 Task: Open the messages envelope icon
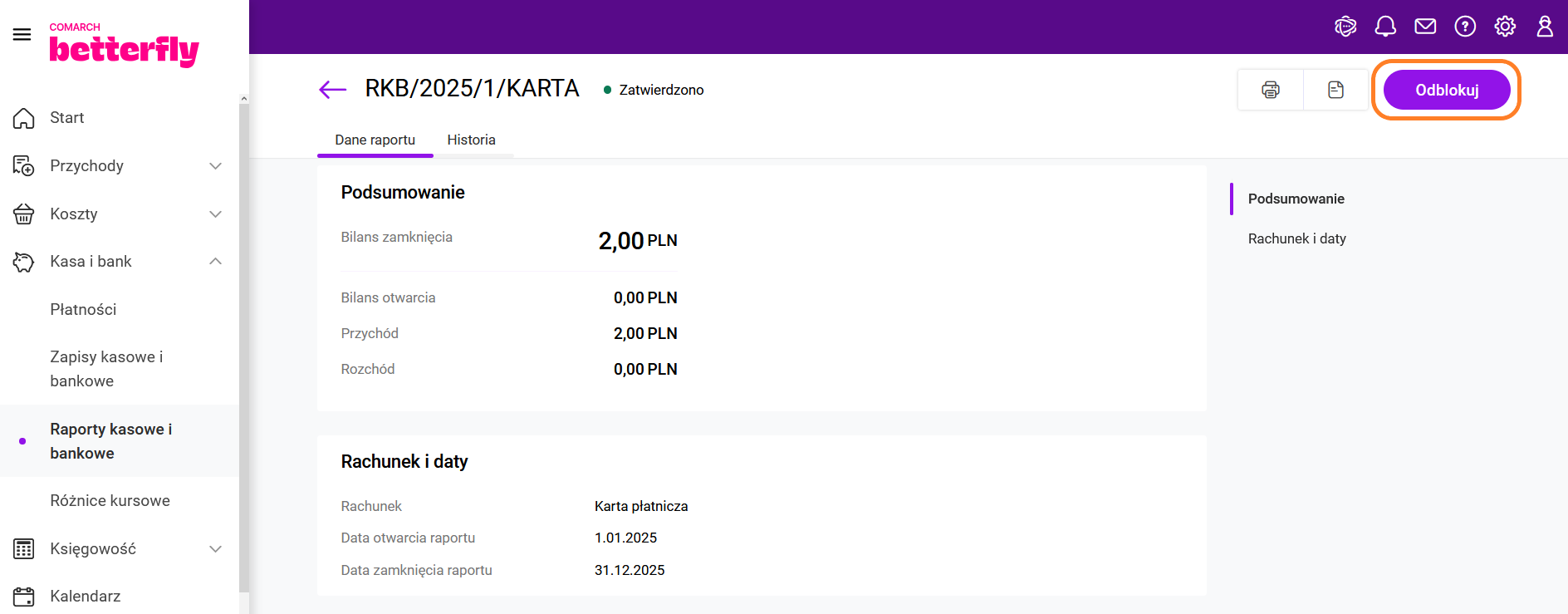point(1425,27)
